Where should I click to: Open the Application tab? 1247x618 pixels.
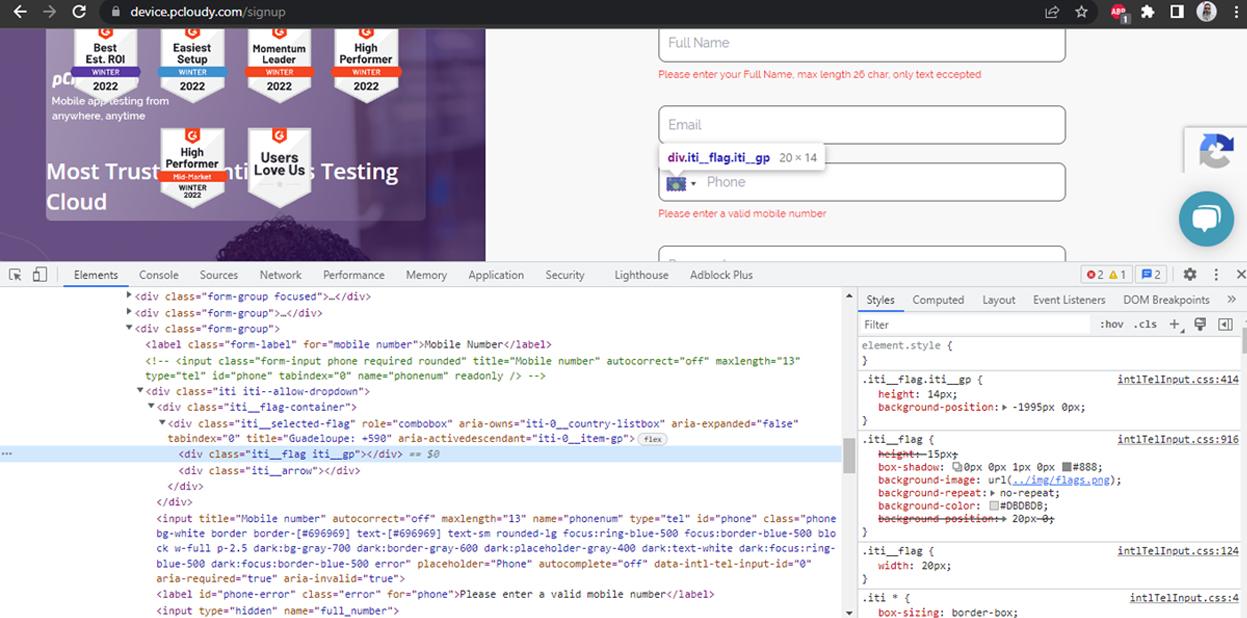click(x=496, y=274)
